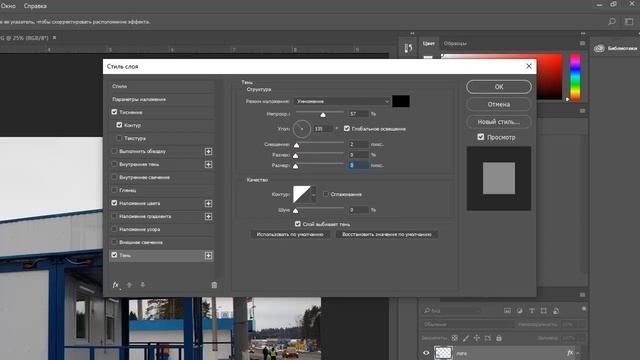Switch to the Образцы panel tab
The image size is (640, 360).
(x=455, y=43)
